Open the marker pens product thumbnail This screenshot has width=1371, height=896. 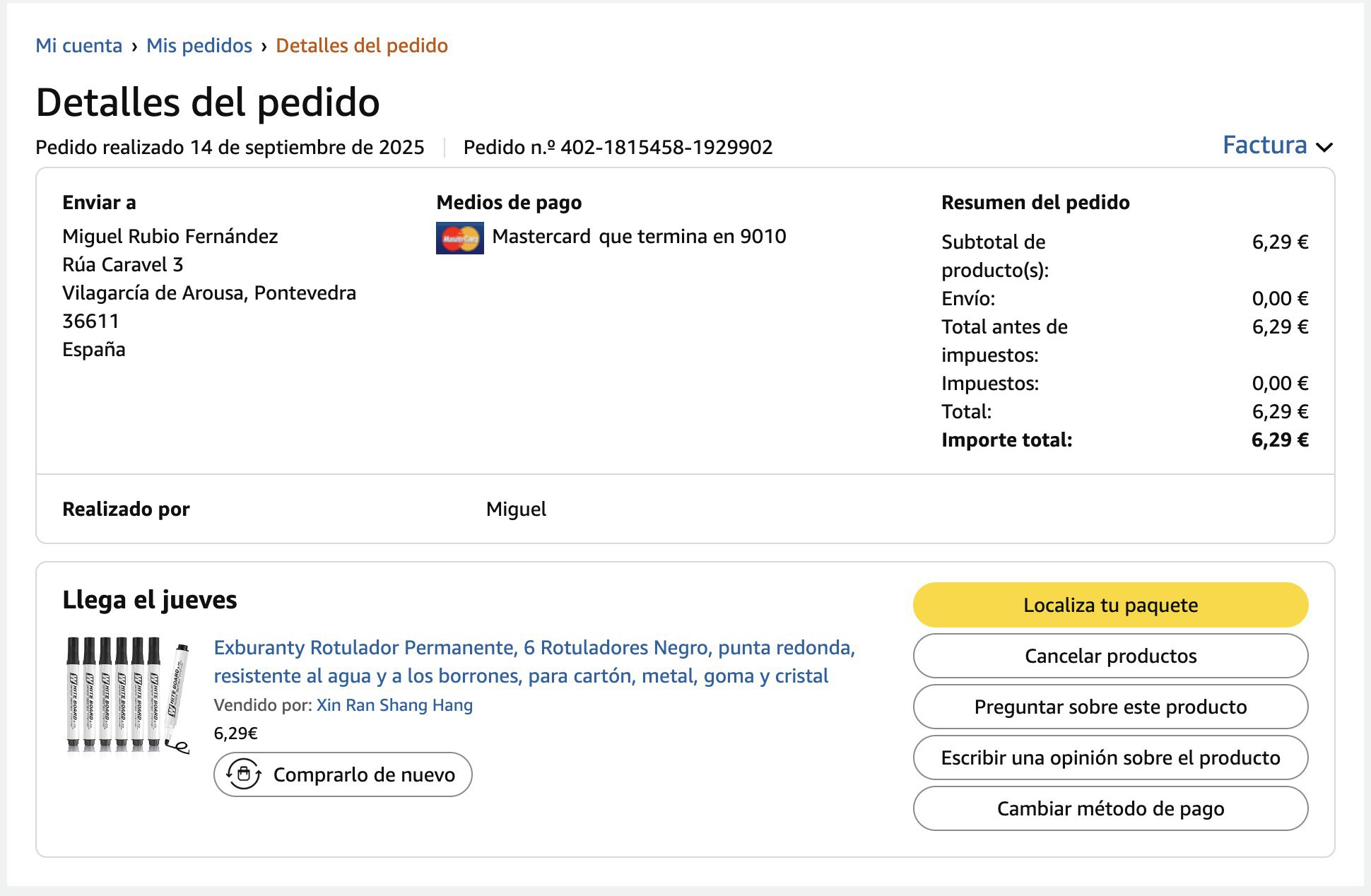pyautogui.click(x=127, y=696)
